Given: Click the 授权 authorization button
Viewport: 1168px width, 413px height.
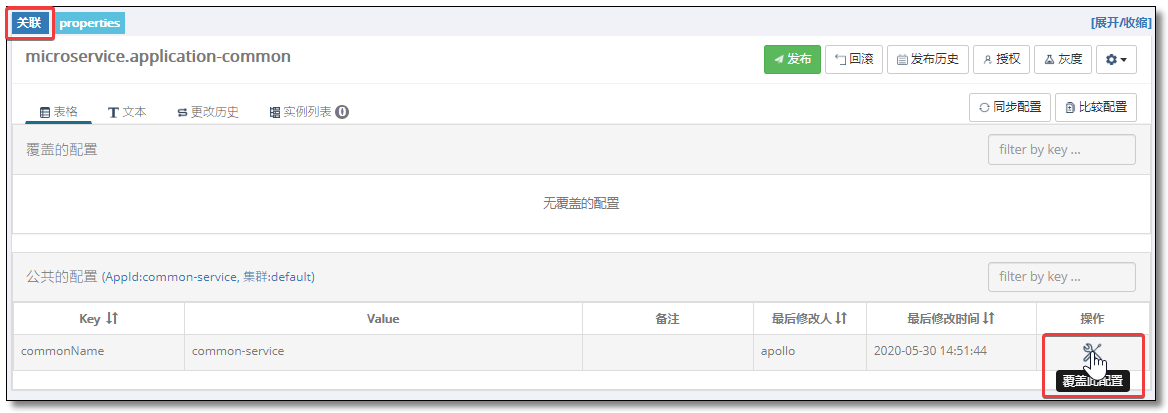Looking at the screenshot, I should coord(1001,60).
